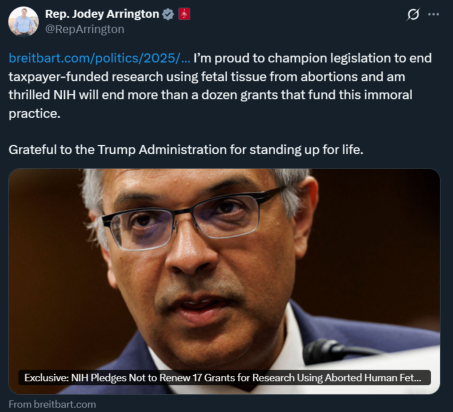Viewport: 453px width, 412px height.
Task: Open the @RepArrington handle link
Action: pos(85,29)
